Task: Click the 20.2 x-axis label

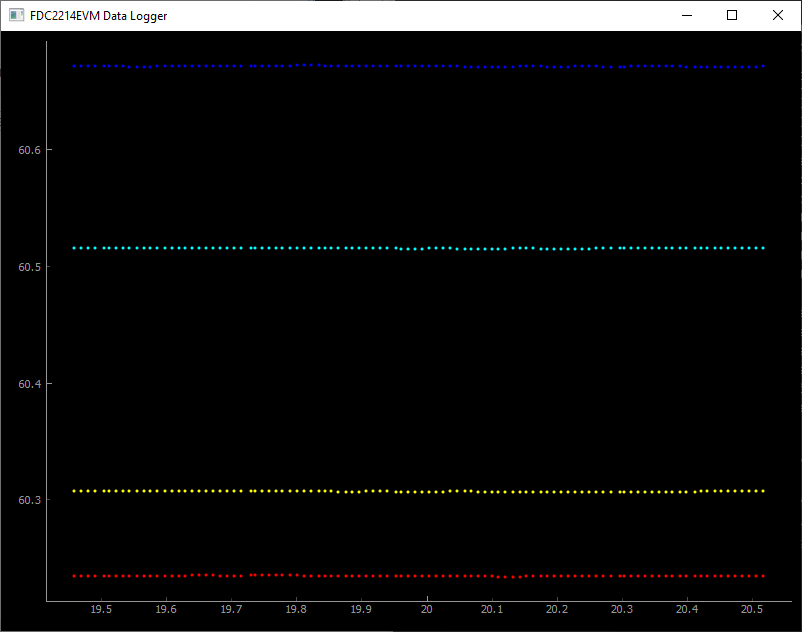Action: pos(557,609)
